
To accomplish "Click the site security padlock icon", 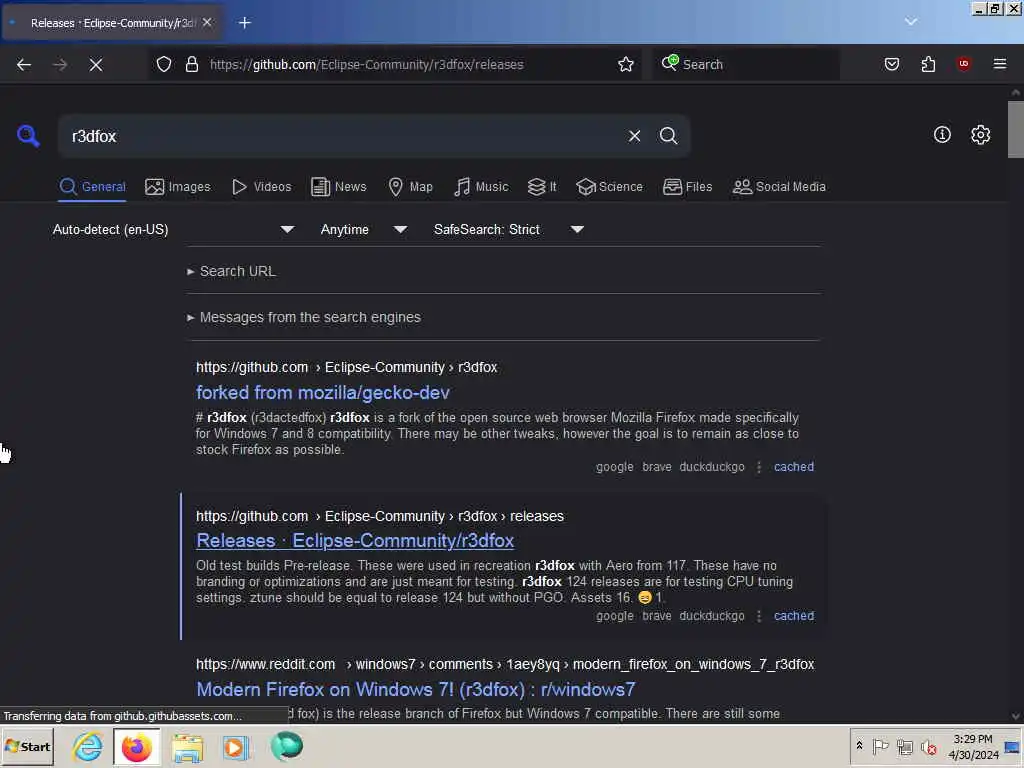I will pos(191,64).
